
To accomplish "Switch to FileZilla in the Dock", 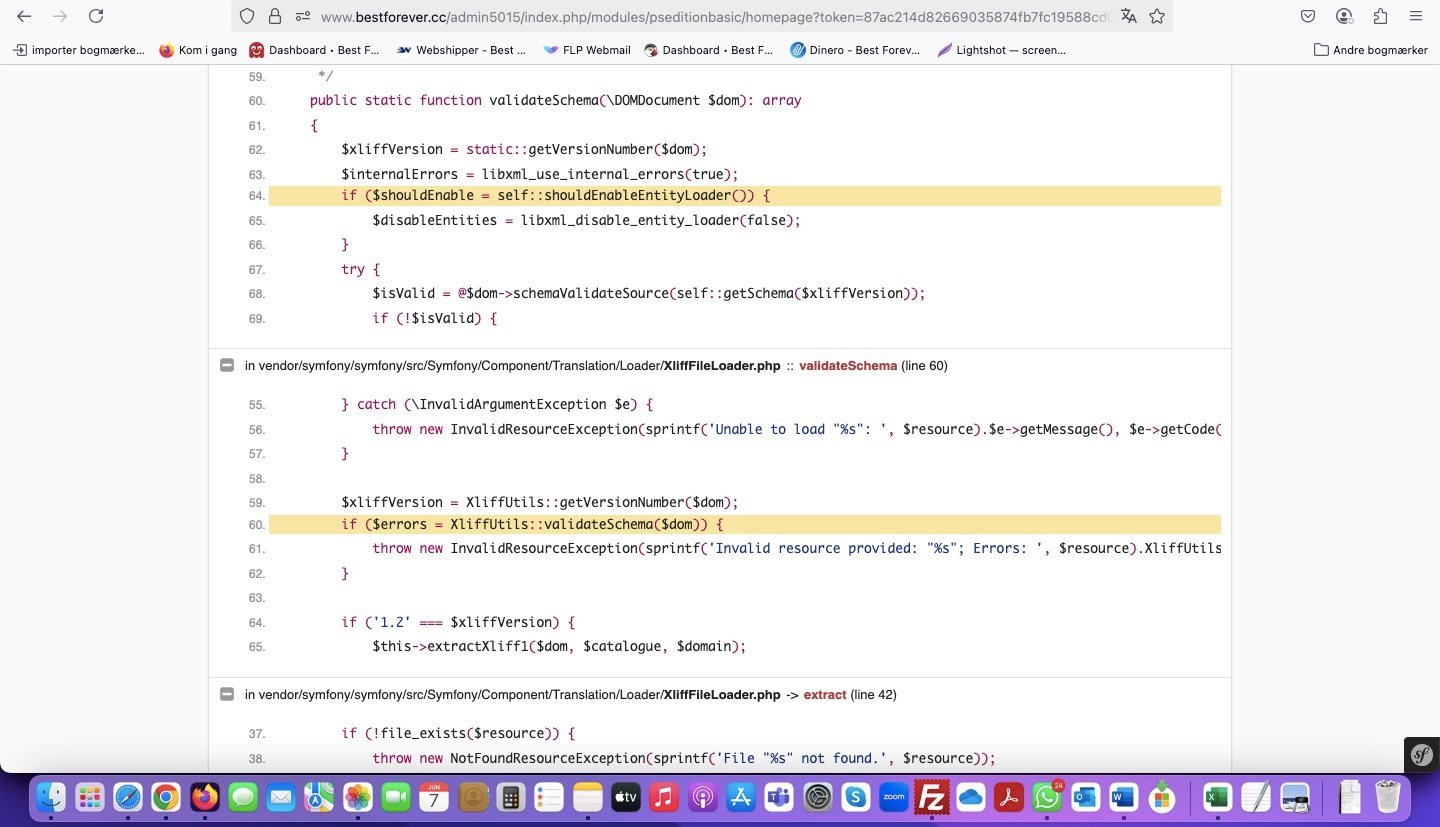I will pos(932,797).
